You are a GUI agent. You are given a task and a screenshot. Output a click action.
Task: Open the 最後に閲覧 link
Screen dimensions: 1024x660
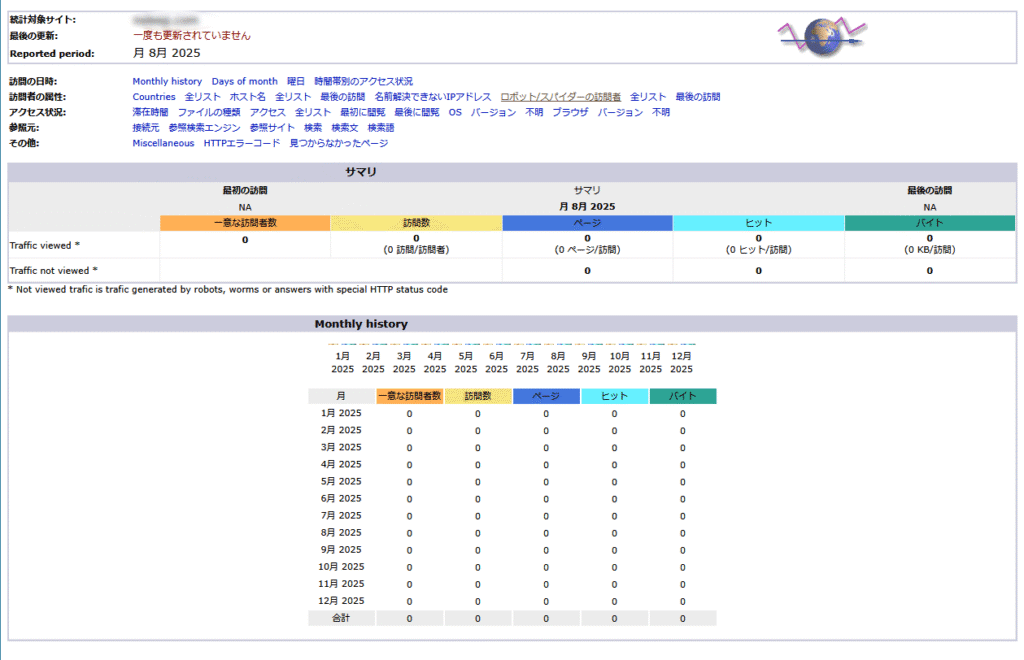coord(417,112)
